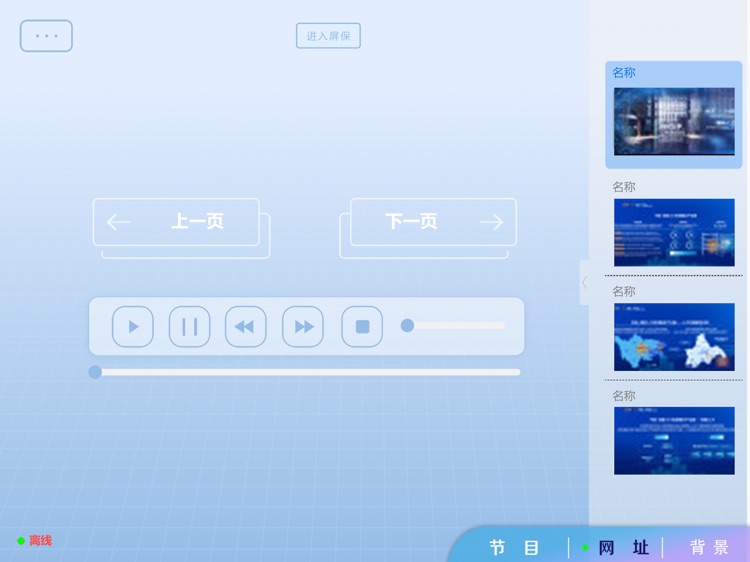Collapse the right panel with chevron arrow
Viewport: 750px width, 562px height.
point(585,283)
